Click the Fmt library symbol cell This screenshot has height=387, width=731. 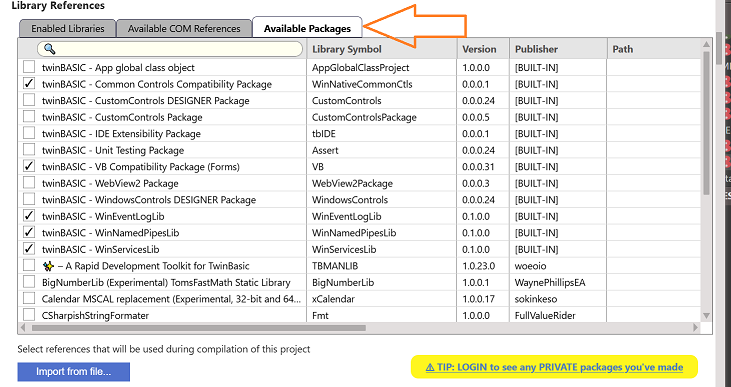click(x=382, y=315)
